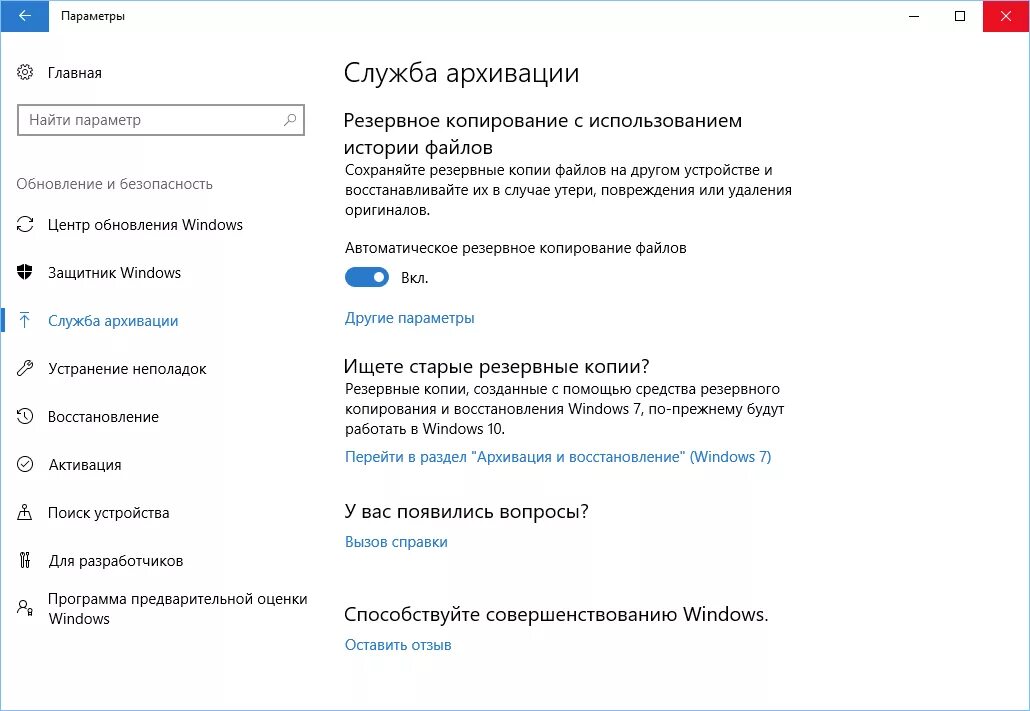The width and height of the screenshot is (1030, 711).
Task: Click the Оставить отзыв link
Action: click(x=398, y=645)
